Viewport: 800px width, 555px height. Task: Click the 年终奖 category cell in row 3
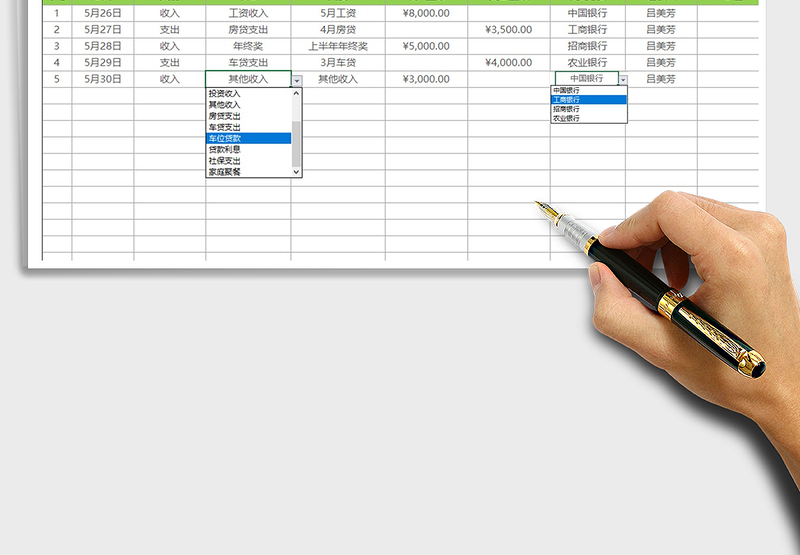pyautogui.click(x=248, y=46)
